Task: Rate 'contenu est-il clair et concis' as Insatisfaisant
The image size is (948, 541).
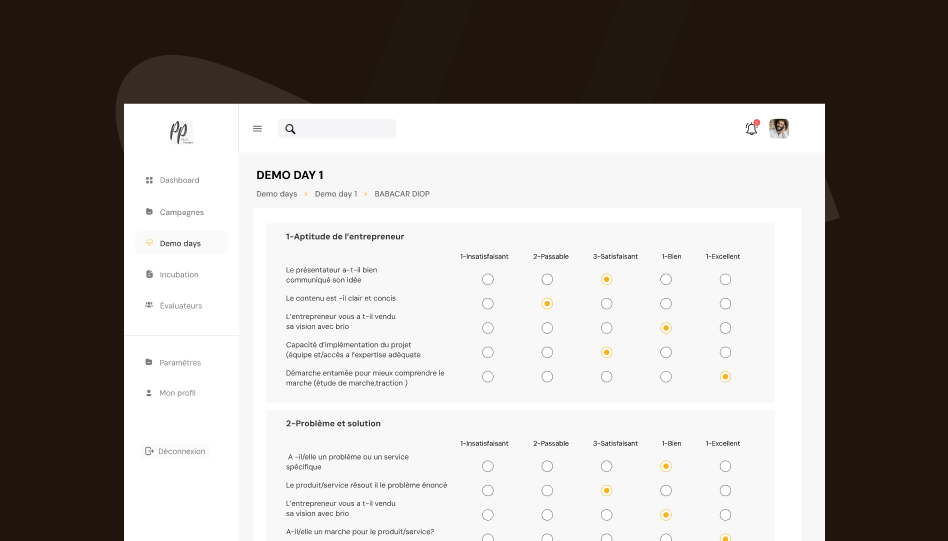Action: click(x=488, y=303)
